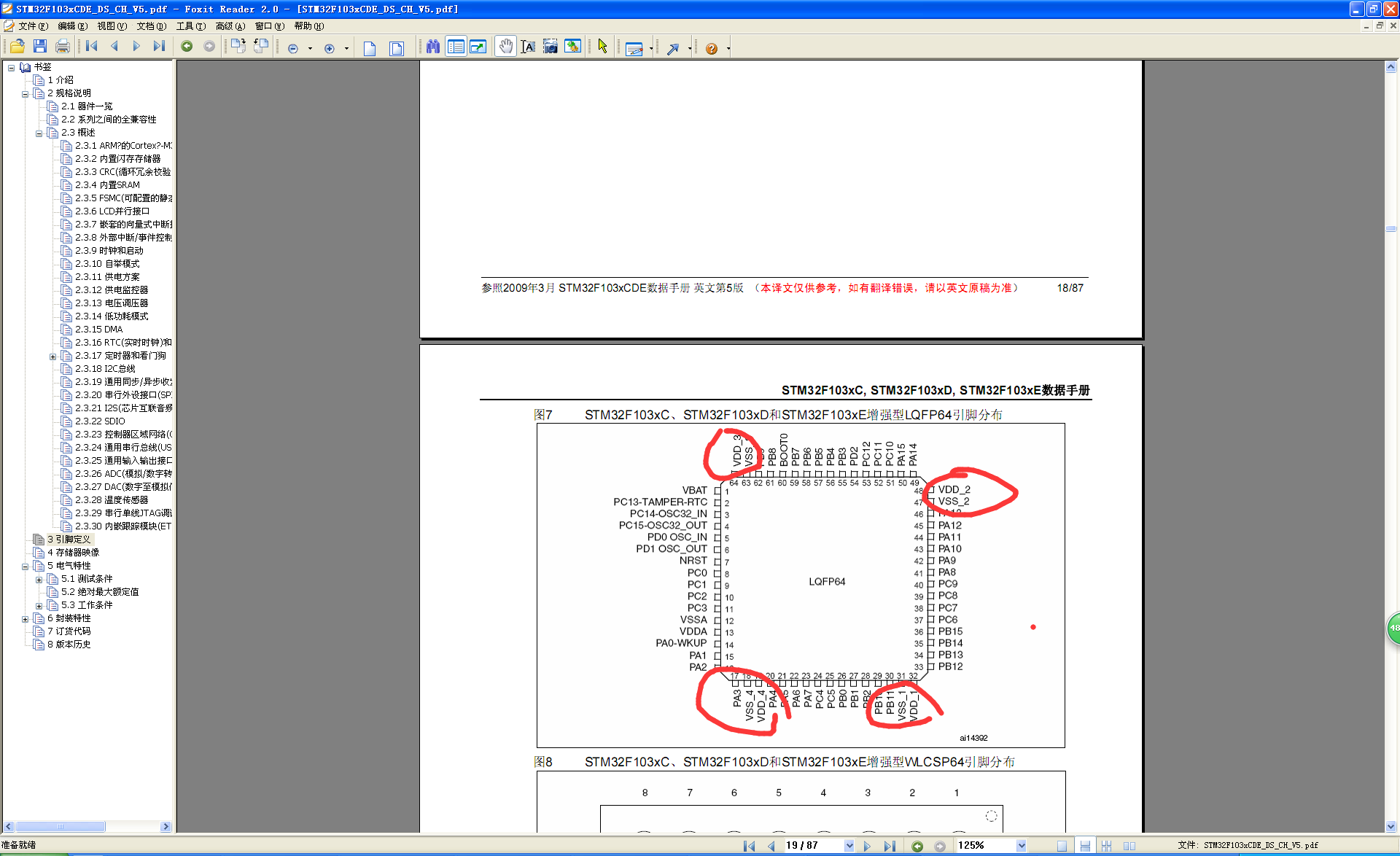The width and height of the screenshot is (1400, 856).
Task: Click the zoom in plus icon
Action: point(330,48)
